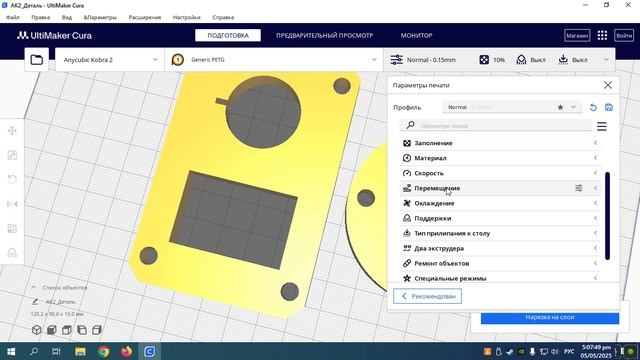The height and width of the screenshot is (360, 640).
Task: Close the Параметры печати panel
Action: [608, 85]
